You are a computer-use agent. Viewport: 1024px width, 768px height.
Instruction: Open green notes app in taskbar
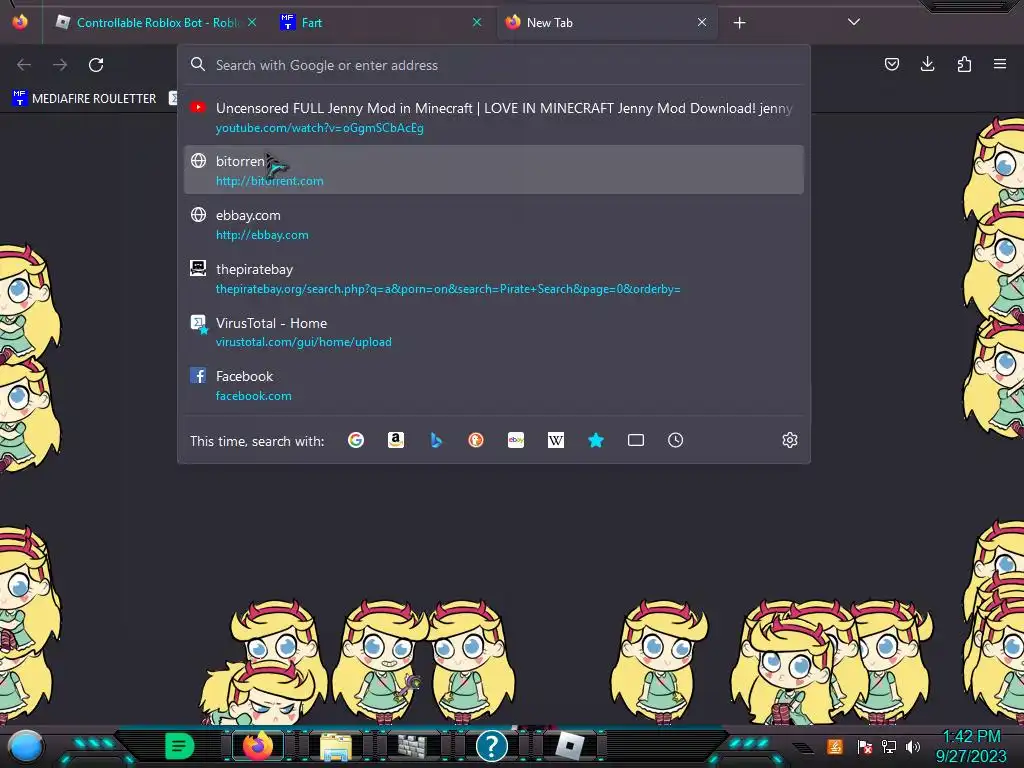pos(180,746)
